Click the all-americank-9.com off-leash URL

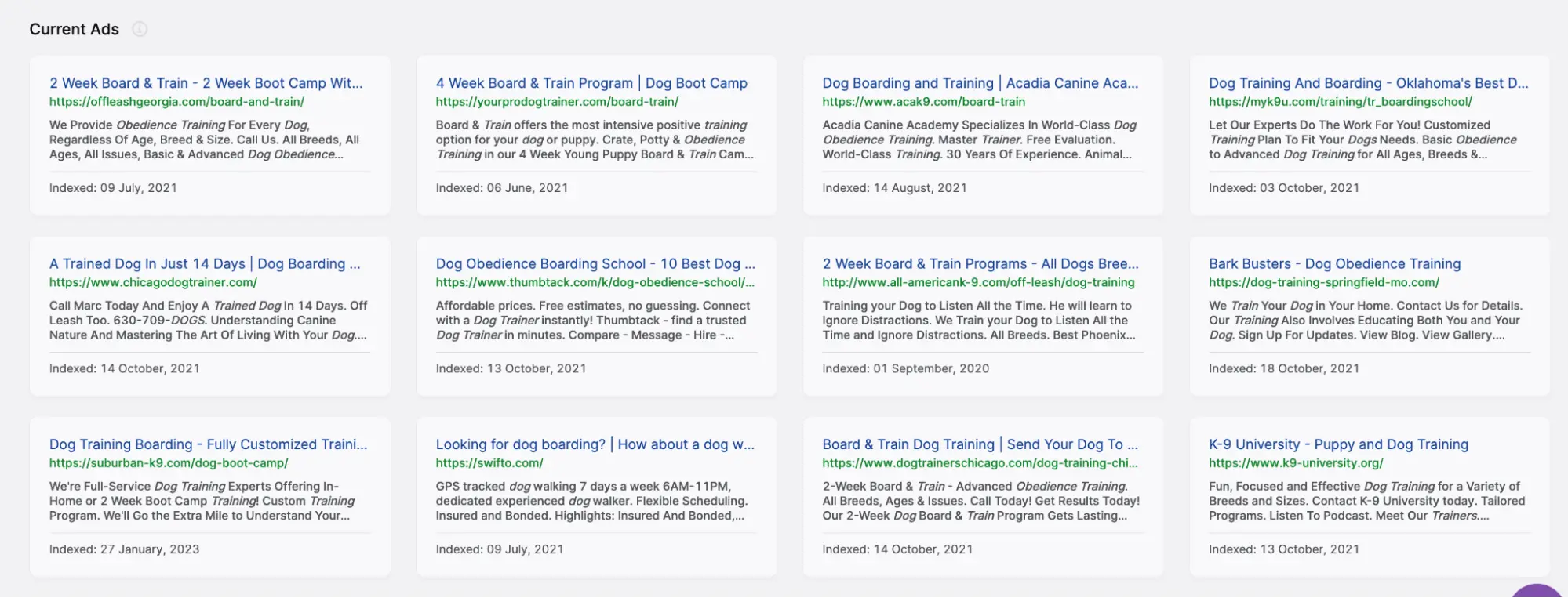978,282
